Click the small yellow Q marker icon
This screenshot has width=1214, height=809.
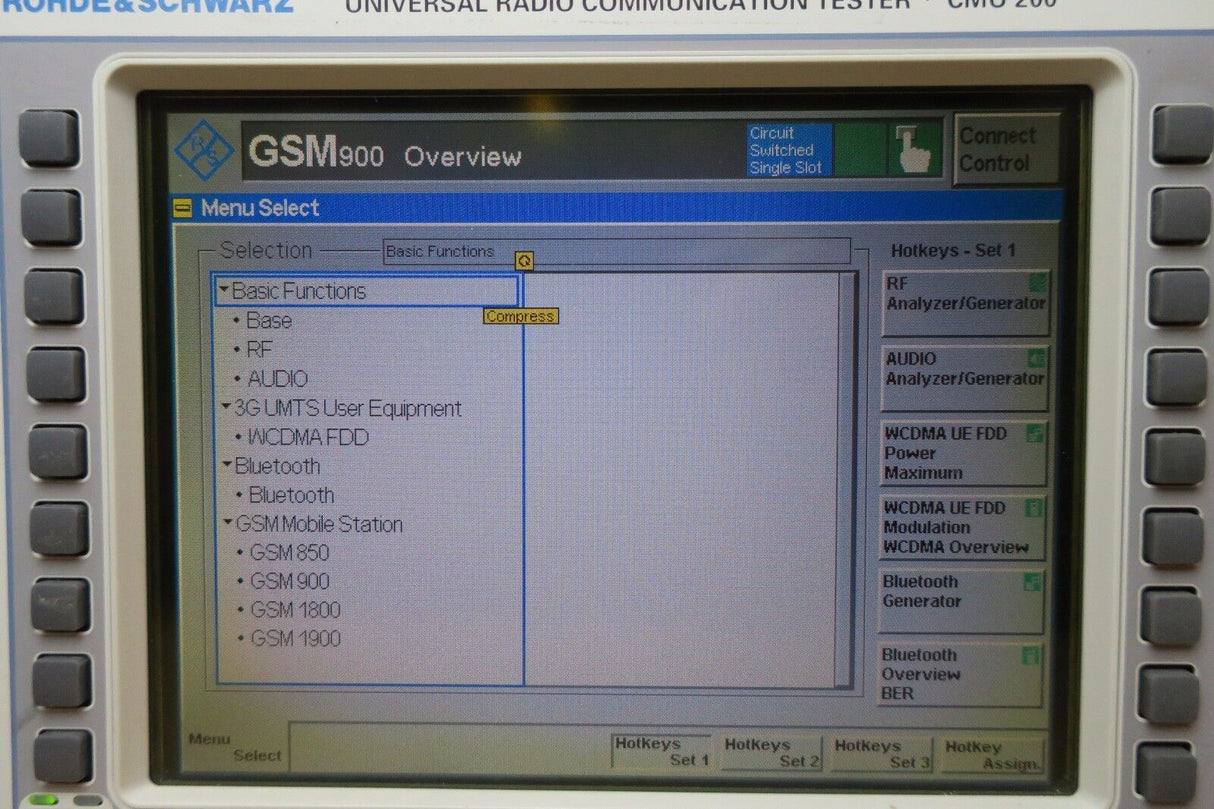[x=524, y=261]
